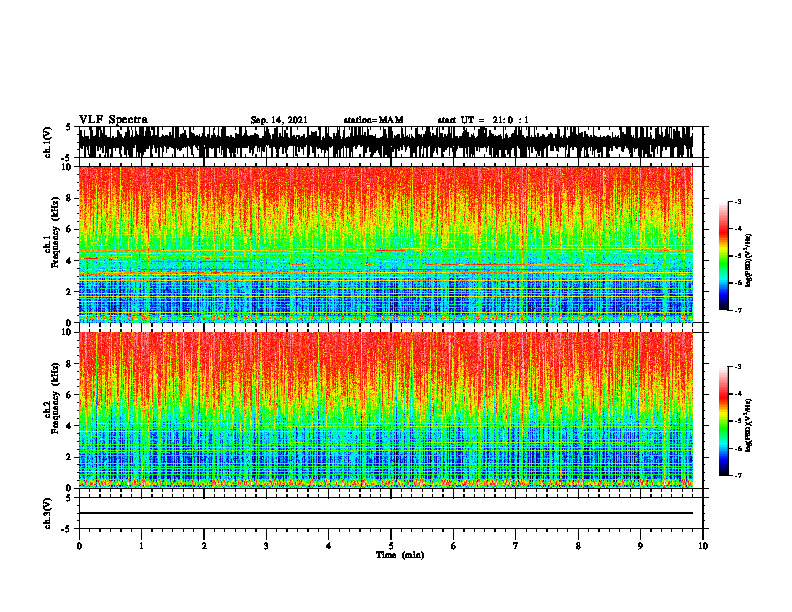This screenshot has width=792, height=612.
Task: Click the "ch.1(V)" axis label
Action: pos(48,142)
